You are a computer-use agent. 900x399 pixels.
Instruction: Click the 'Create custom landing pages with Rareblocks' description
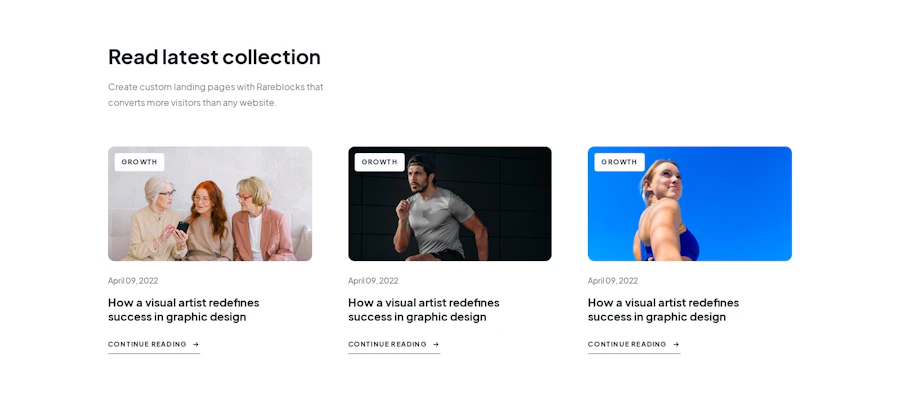point(216,95)
